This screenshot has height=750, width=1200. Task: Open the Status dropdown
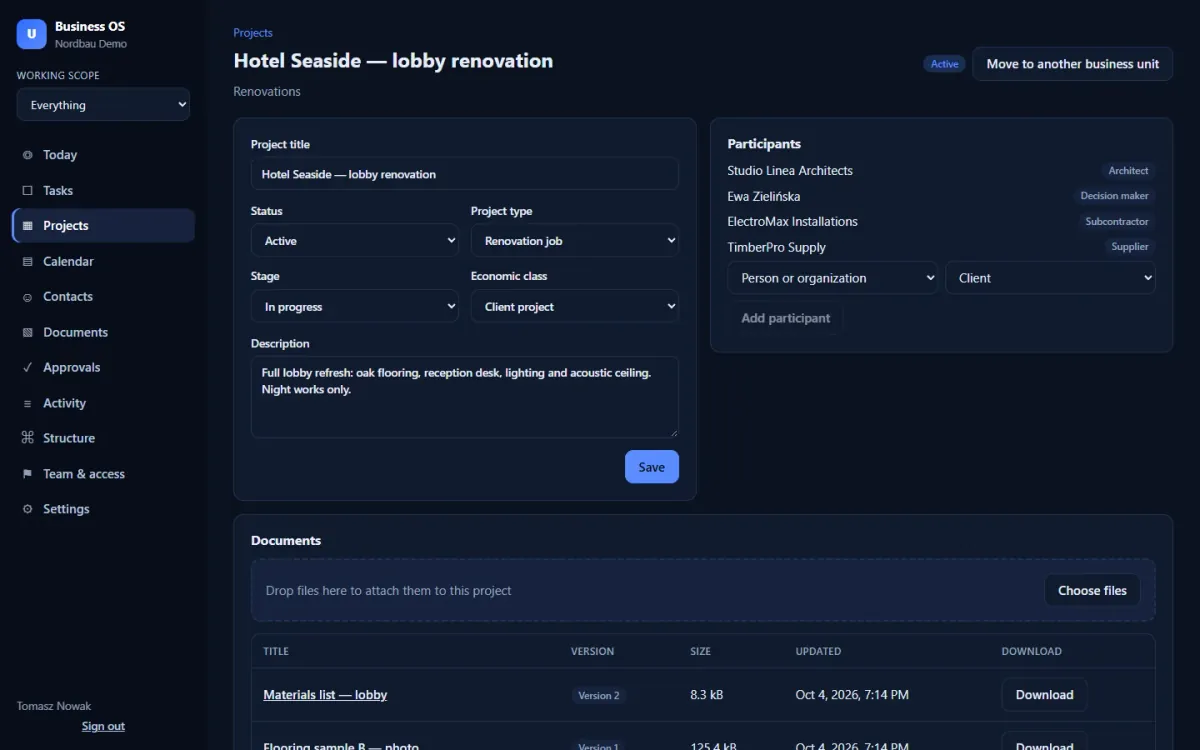(x=355, y=241)
